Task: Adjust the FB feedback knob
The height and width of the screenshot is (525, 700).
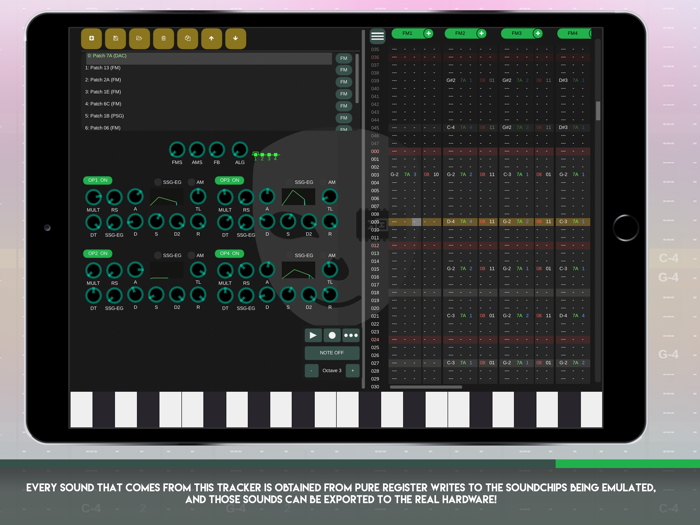Action: (x=217, y=150)
